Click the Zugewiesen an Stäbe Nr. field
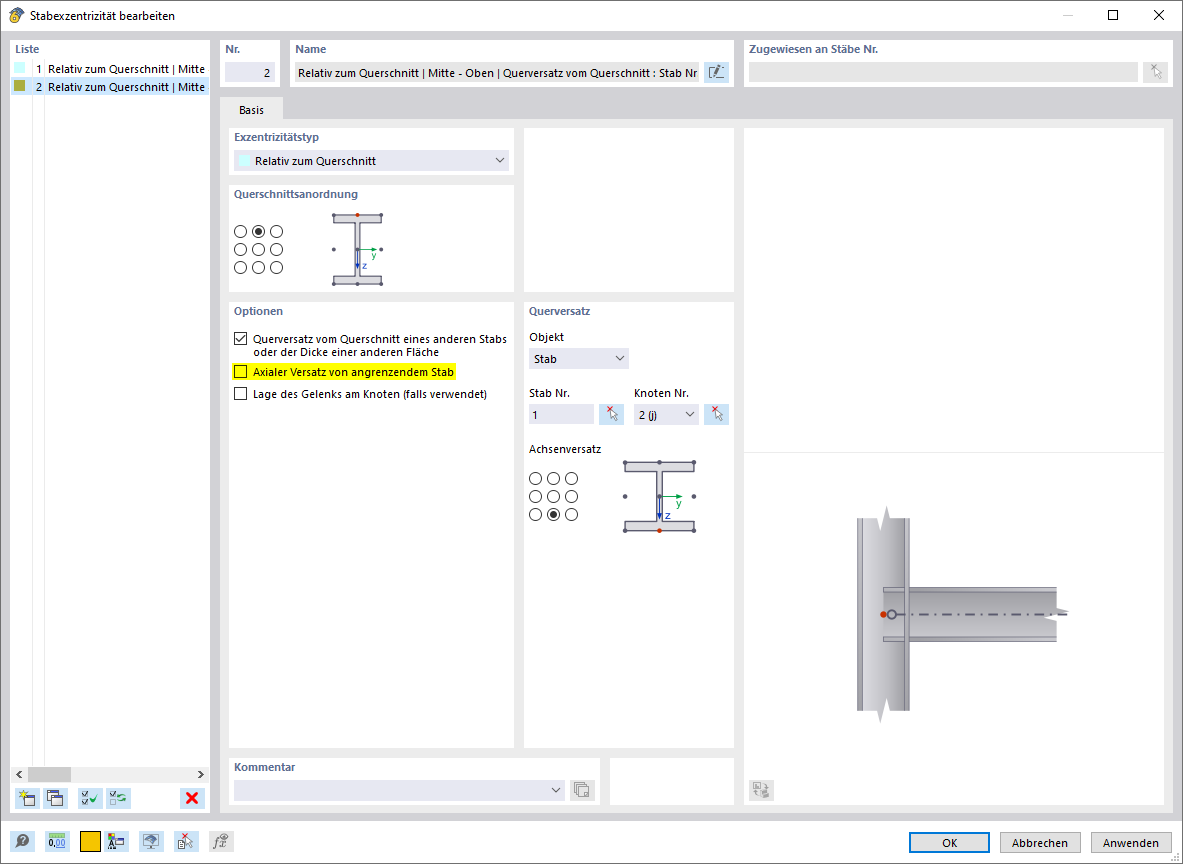The image size is (1183, 864). click(x=943, y=72)
